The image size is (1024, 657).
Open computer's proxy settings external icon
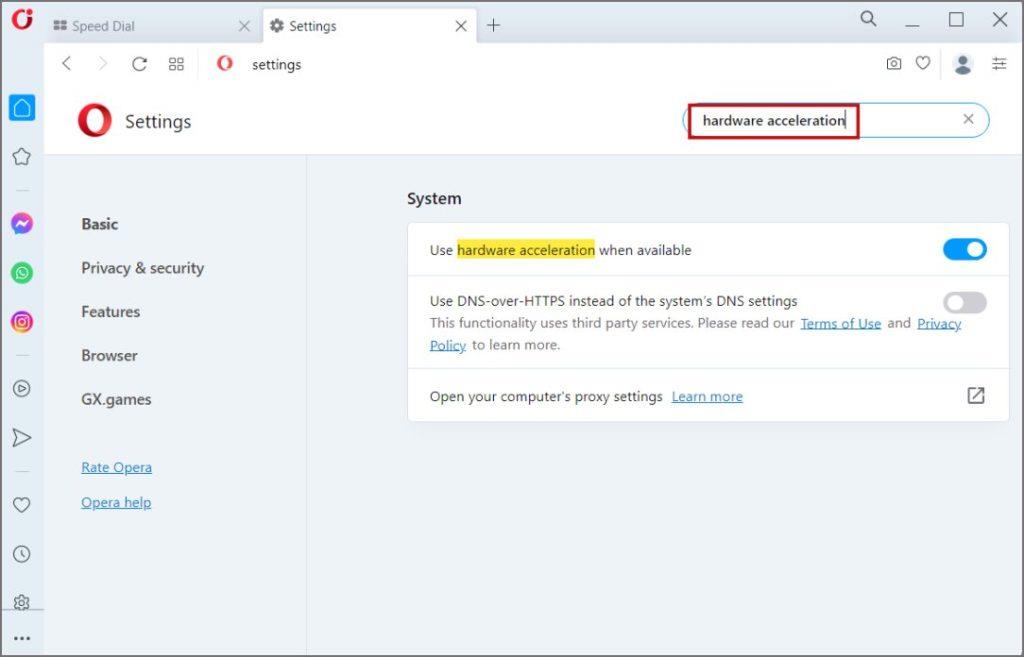point(976,395)
